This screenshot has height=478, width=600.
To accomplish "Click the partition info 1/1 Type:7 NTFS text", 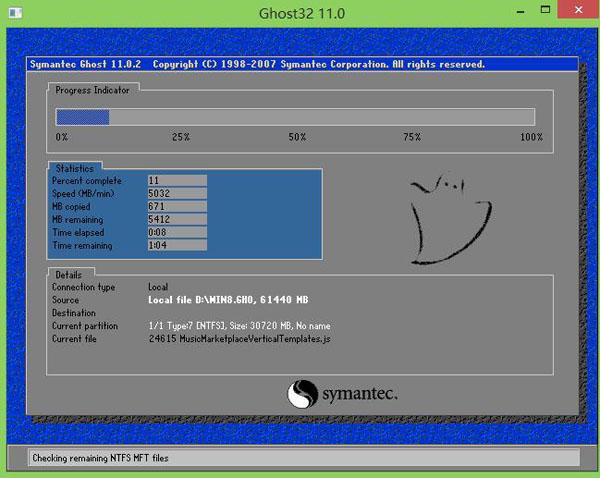I will coord(239,326).
